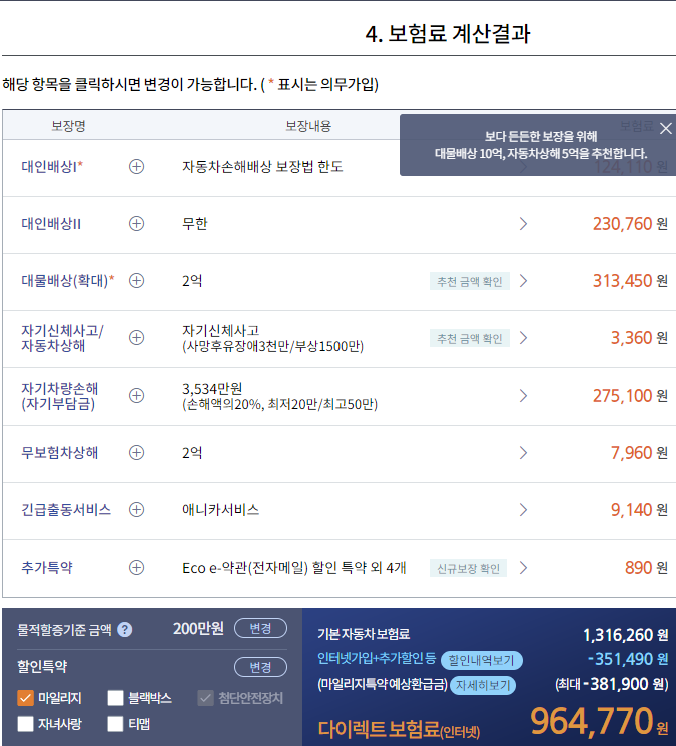Close the recommendation tooltip popup
The image size is (676, 746).
point(666,128)
